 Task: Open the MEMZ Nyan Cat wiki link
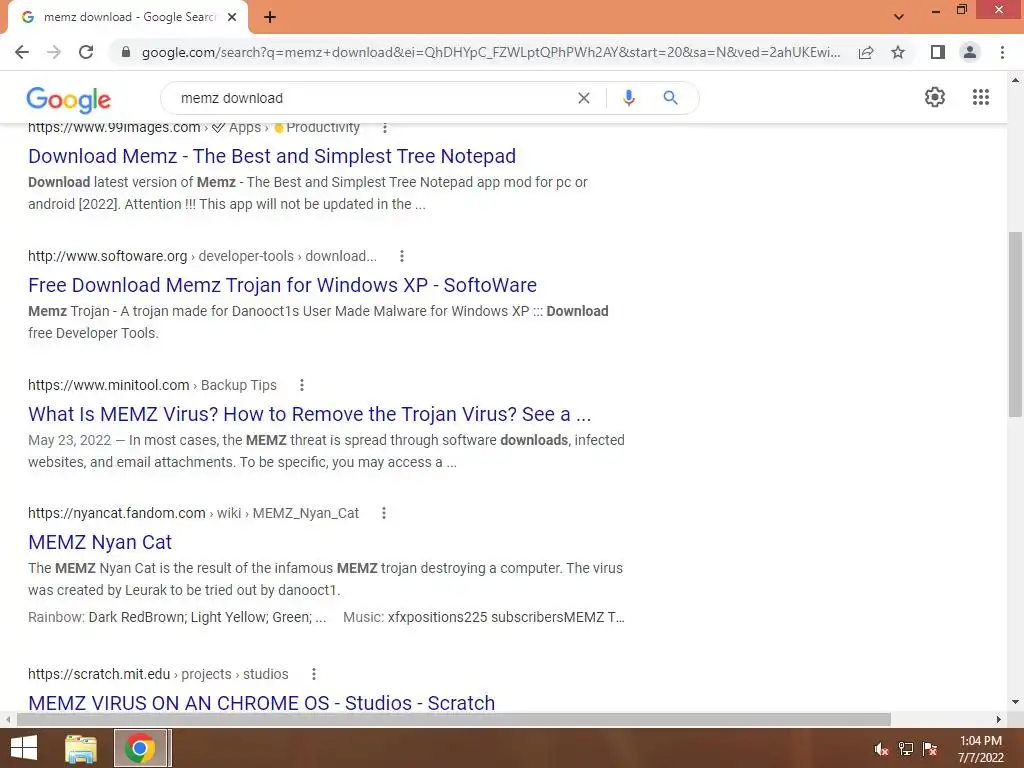[100, 542]
